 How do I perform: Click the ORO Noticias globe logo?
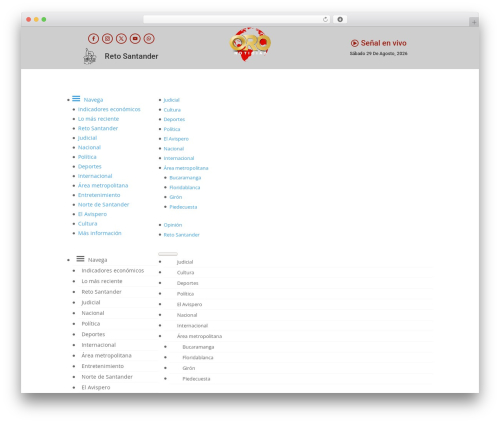[250, 44]
